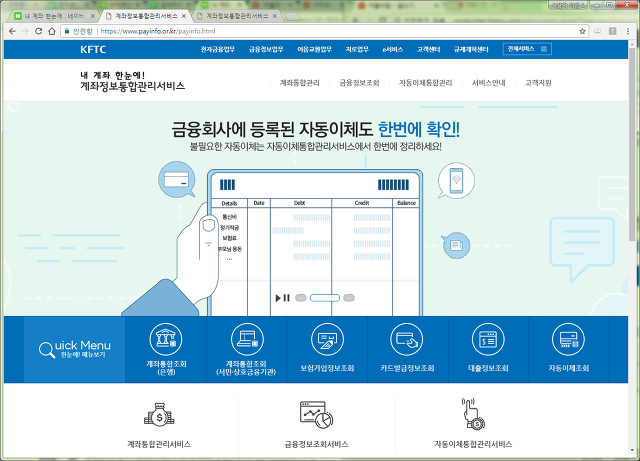This screenshot has height=461, width=640.
Task: Open 지로업무 top menu
Action: [x=357, y=49]
